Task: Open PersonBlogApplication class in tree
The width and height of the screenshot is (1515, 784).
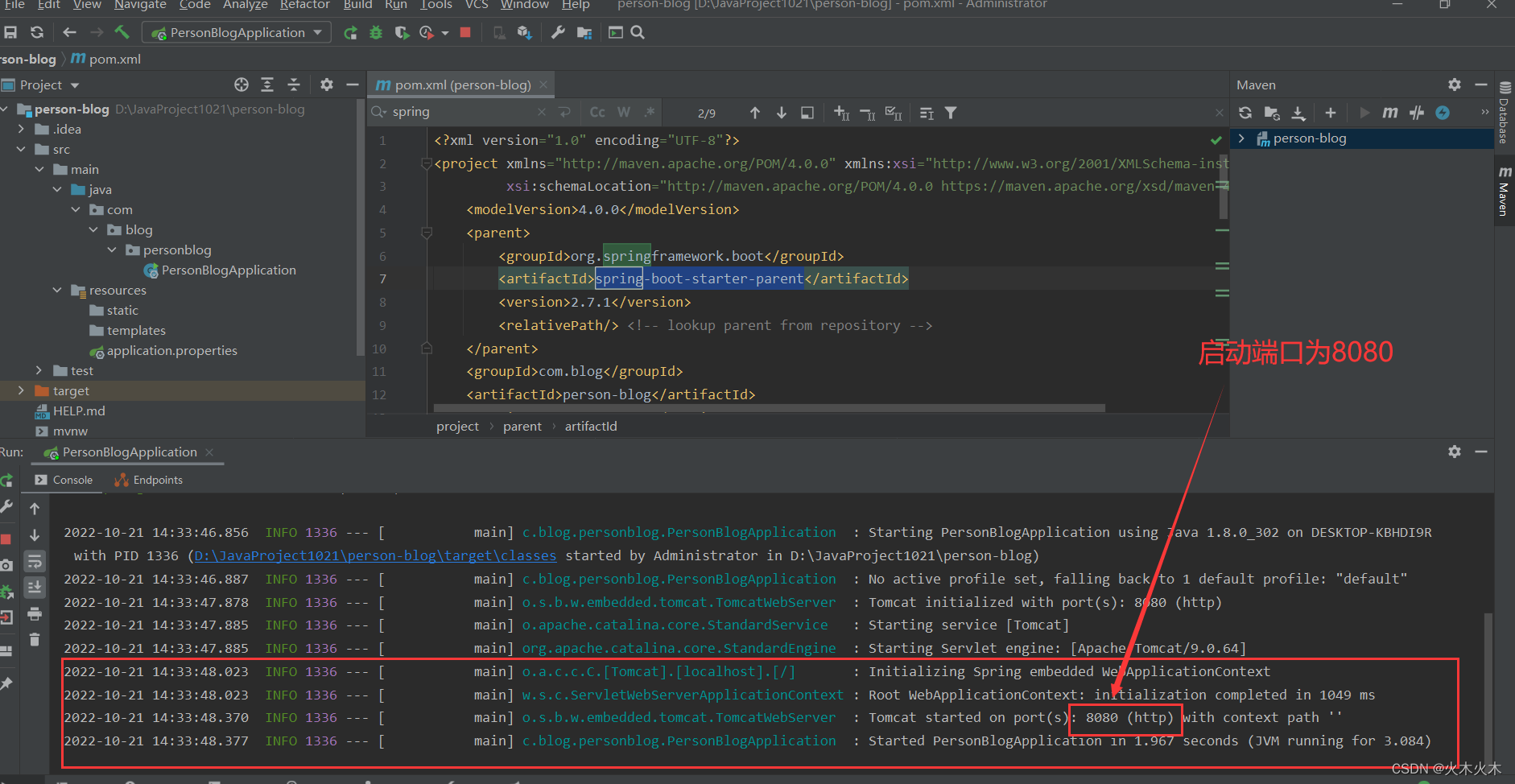Action: 229,270
